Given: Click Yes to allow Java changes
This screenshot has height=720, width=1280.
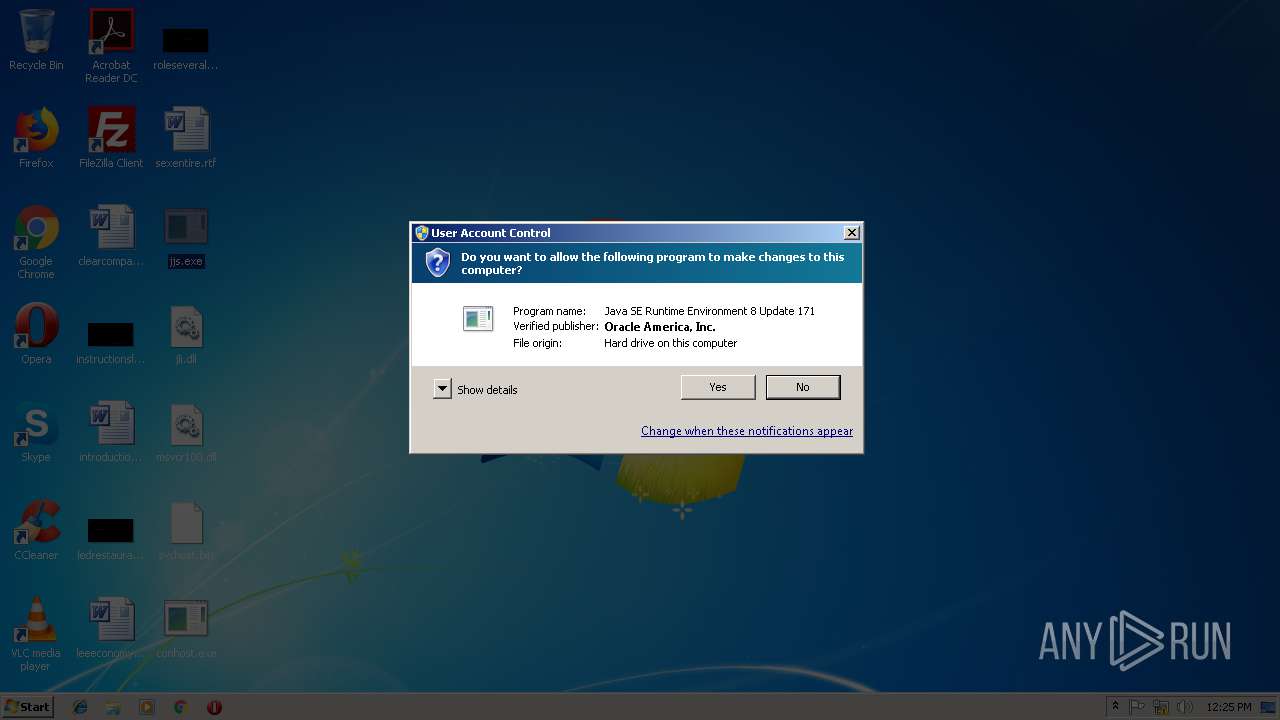Looking at the screenshot, I should point(718,387).
